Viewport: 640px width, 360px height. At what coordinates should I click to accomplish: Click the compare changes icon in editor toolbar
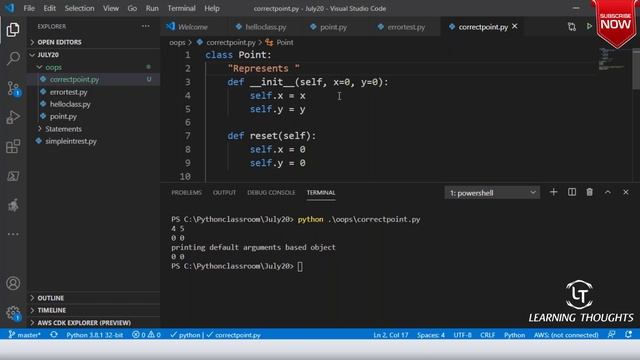coord(572,27)
